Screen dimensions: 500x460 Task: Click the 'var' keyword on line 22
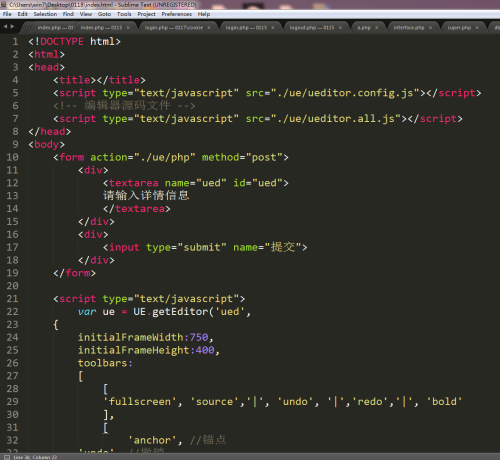click(x=87, y=312)
